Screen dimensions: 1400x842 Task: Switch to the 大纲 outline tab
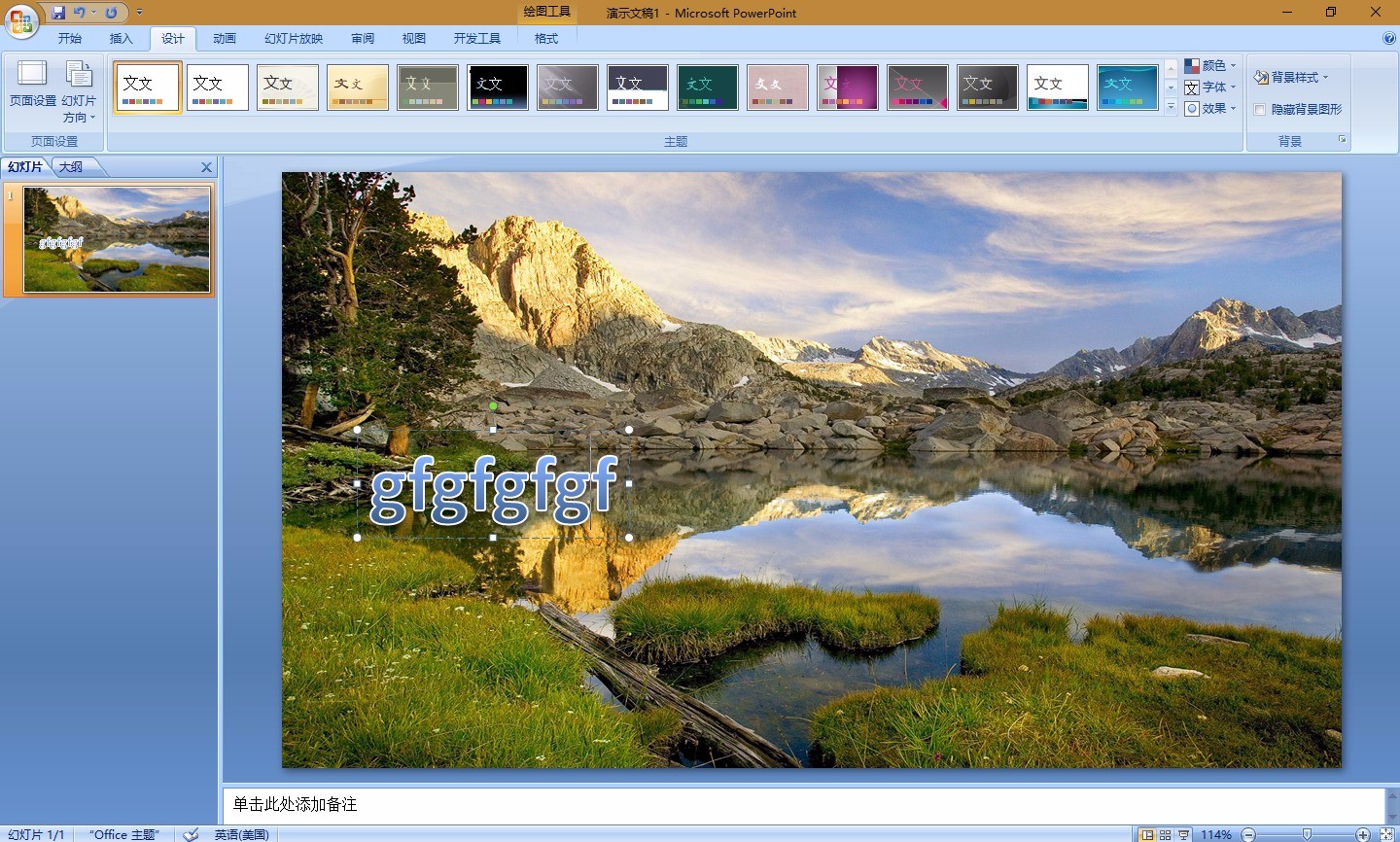71,167
